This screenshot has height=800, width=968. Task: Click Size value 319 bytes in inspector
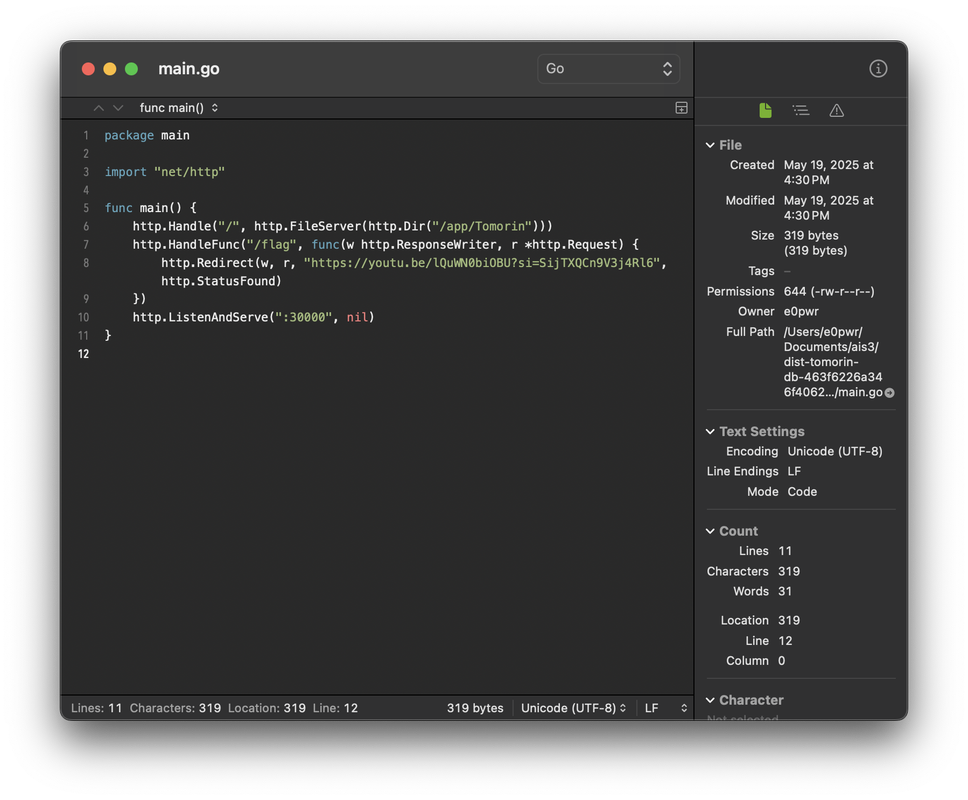point(816,243)
